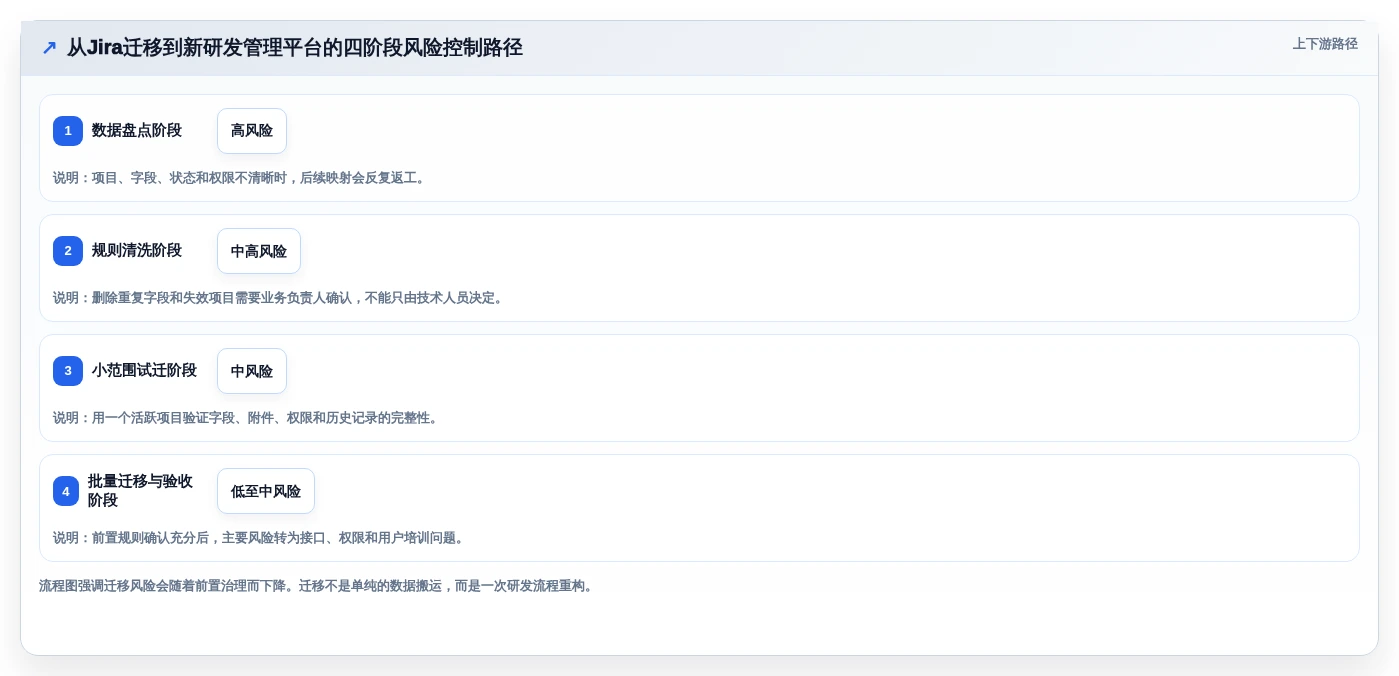The height and width of the screenshot is (676, 1399).
Task: Select the 低至中风险 risk tag
Action: click(x=266, y=491)
